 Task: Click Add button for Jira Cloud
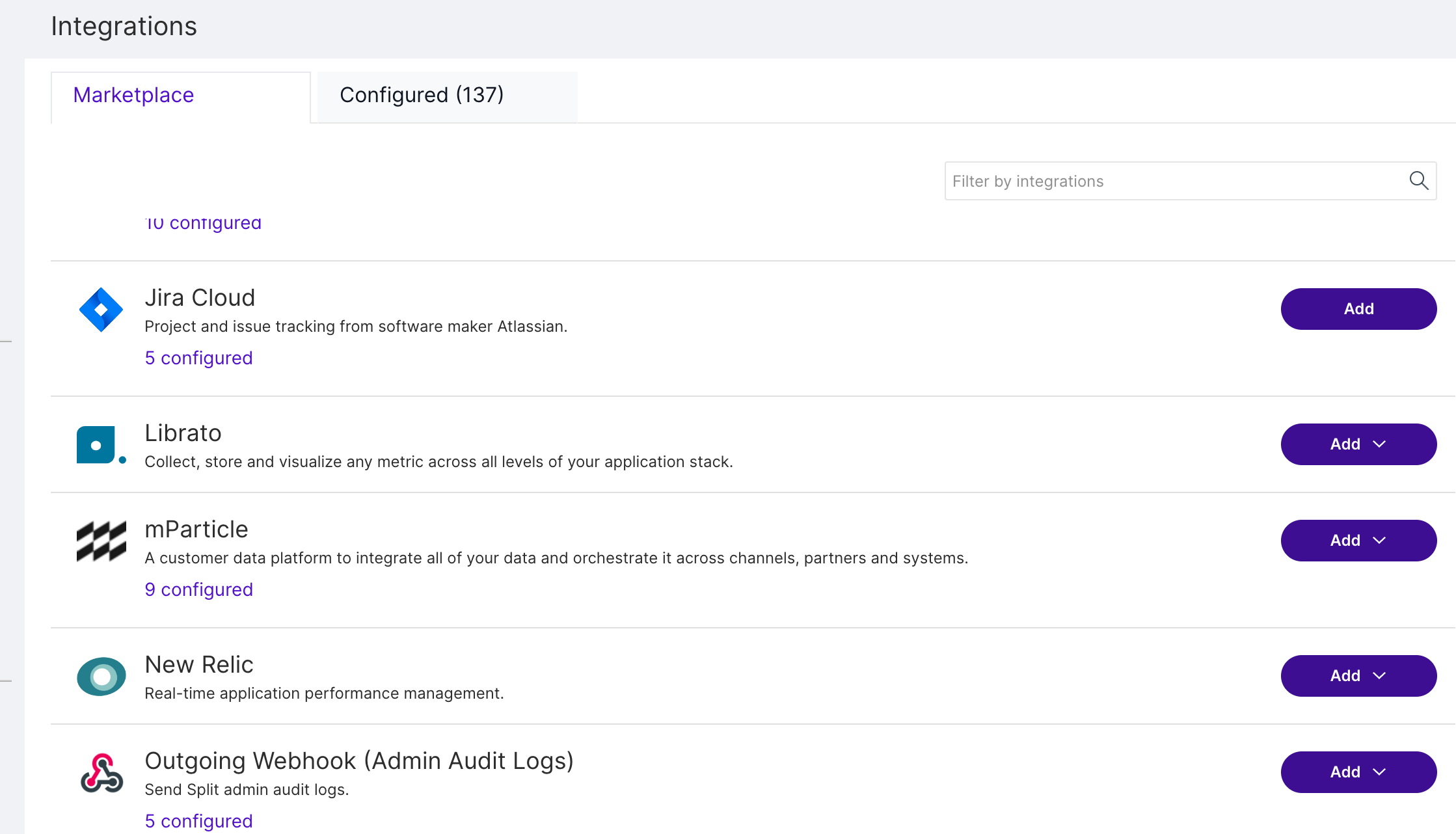click(x=1358, y=308)
